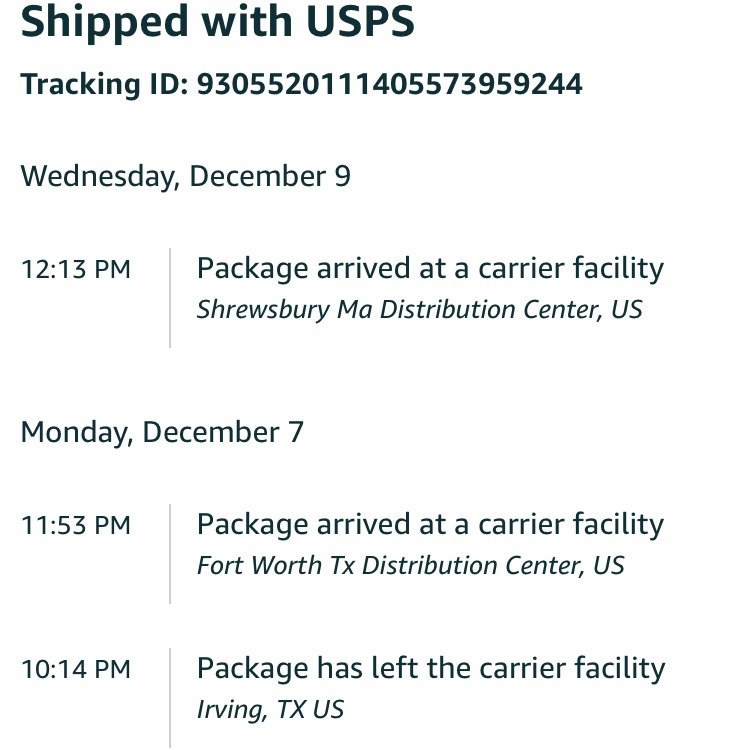Click the timeline divider beside 10:14 PM
Screen dimensions: 750x750
(x=170, y=697)
